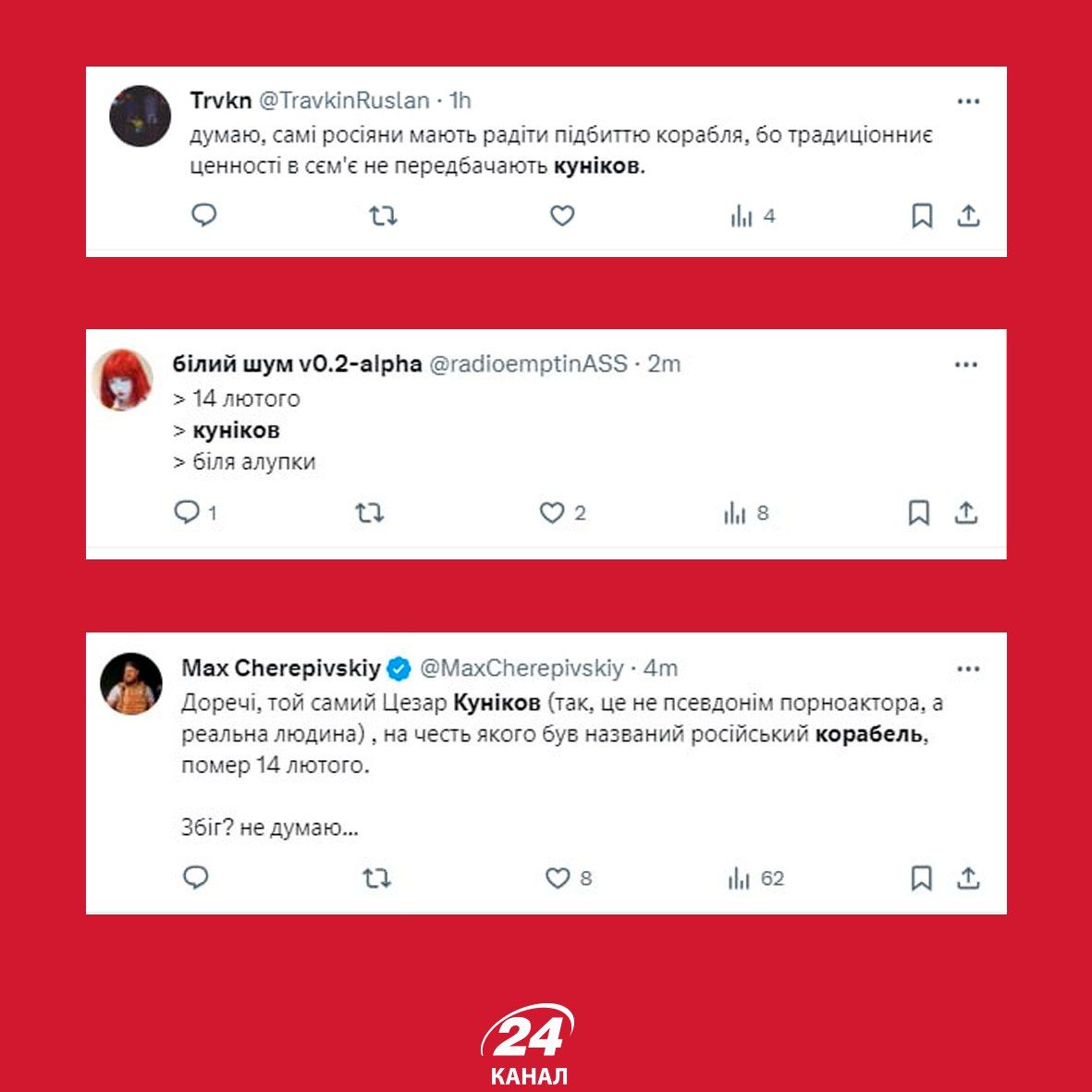Open the red-haired avatar profile

[123, 379]
